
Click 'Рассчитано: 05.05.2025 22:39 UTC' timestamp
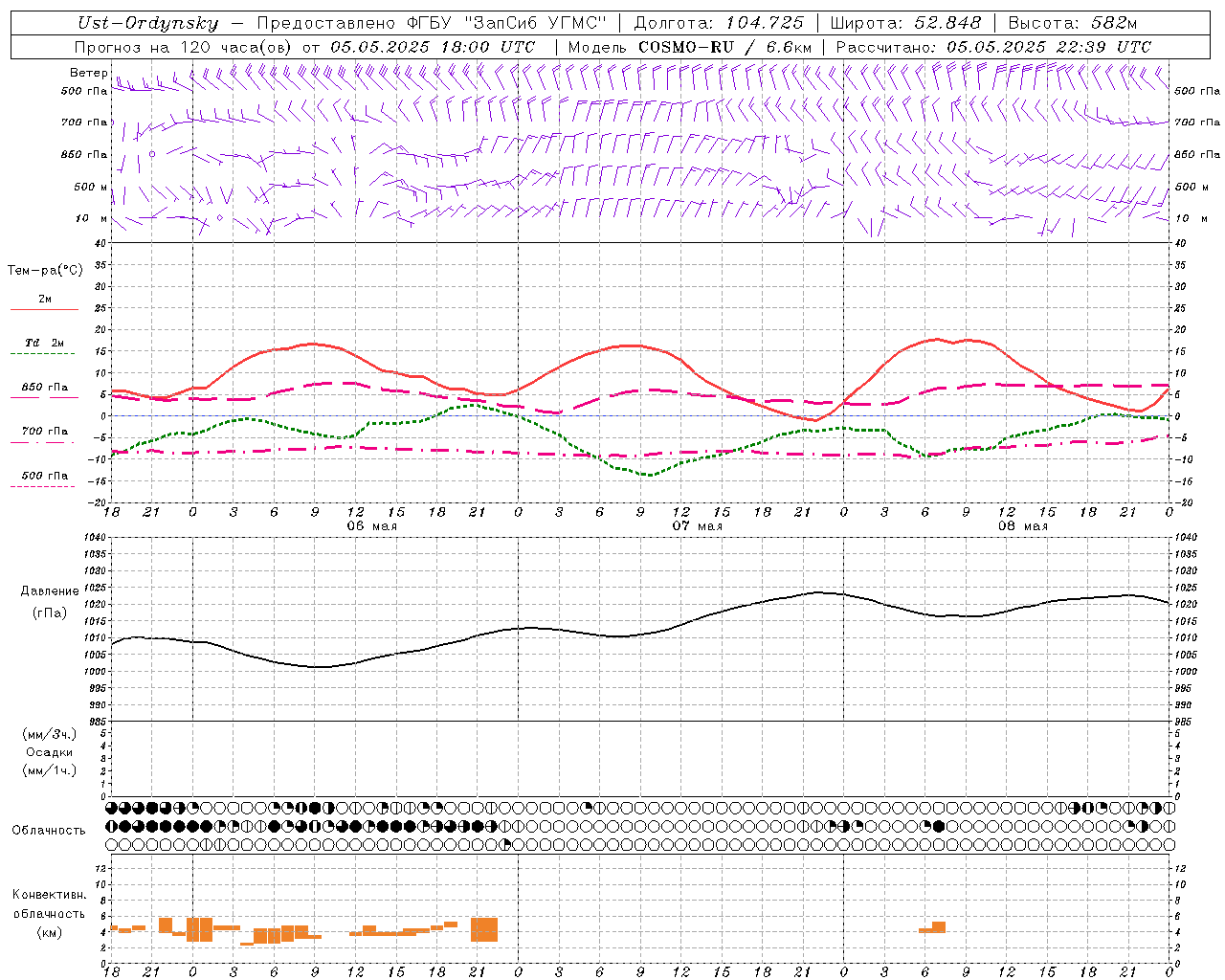pyautogui.click(x=993, y=47)
